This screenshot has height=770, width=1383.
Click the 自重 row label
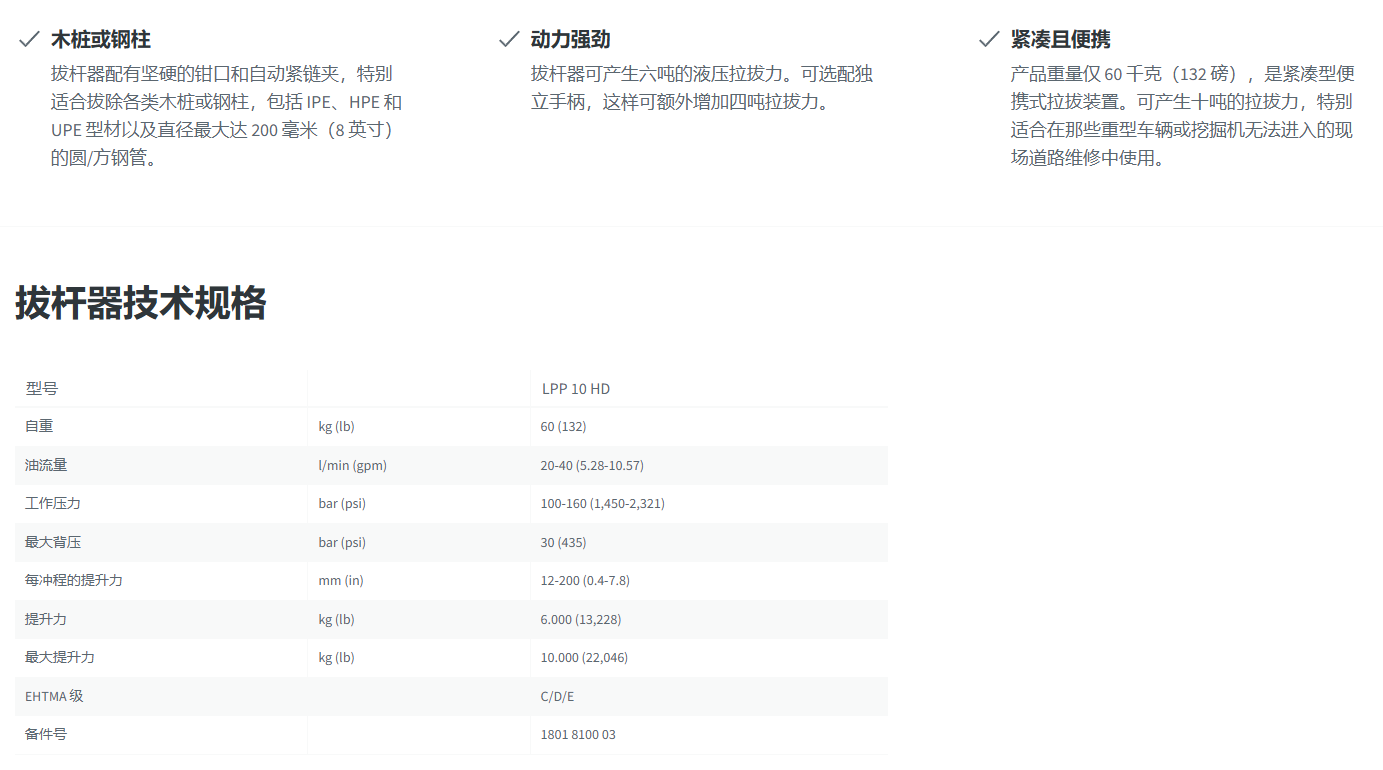tap(39, 427)
